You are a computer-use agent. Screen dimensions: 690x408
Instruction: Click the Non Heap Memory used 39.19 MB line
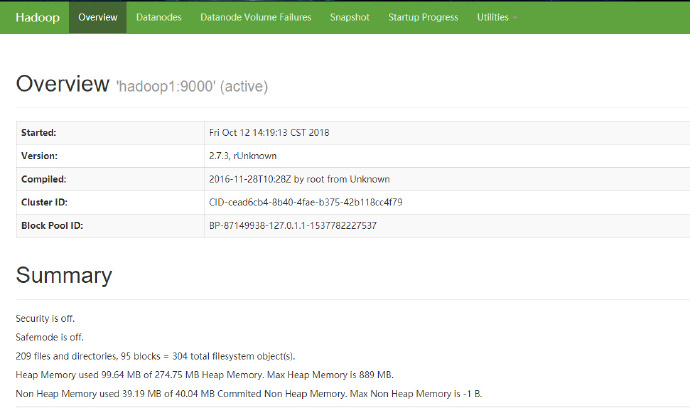click(249, 393)
